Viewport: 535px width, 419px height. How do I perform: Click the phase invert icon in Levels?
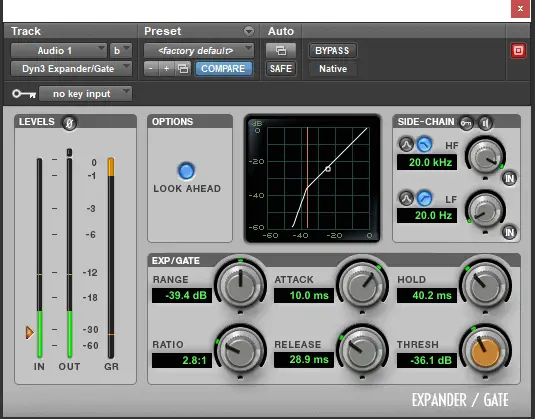69,123
